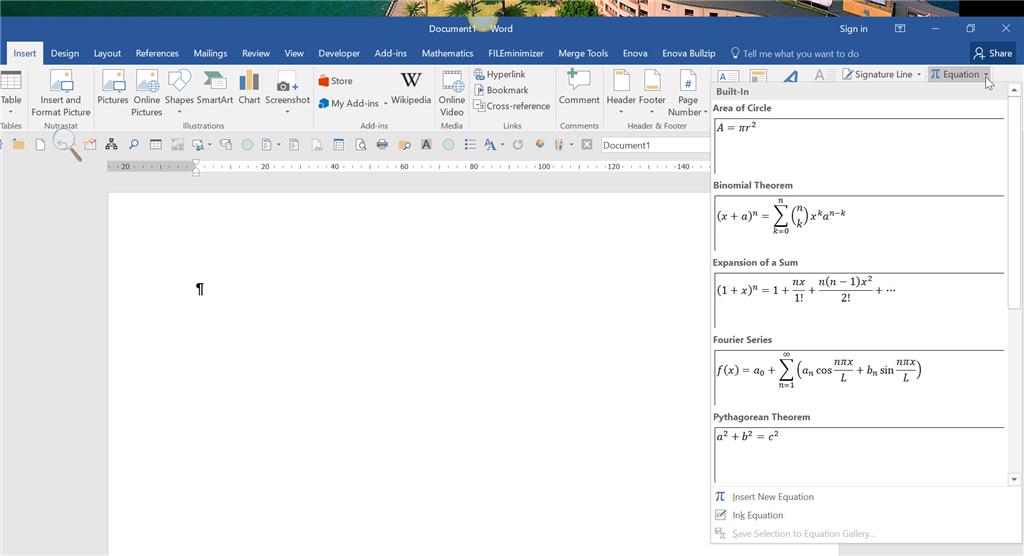This screenshot has width=1024, height=556.
Task: Click the Text Box icon in ribbon
Action: pos(728,76)
